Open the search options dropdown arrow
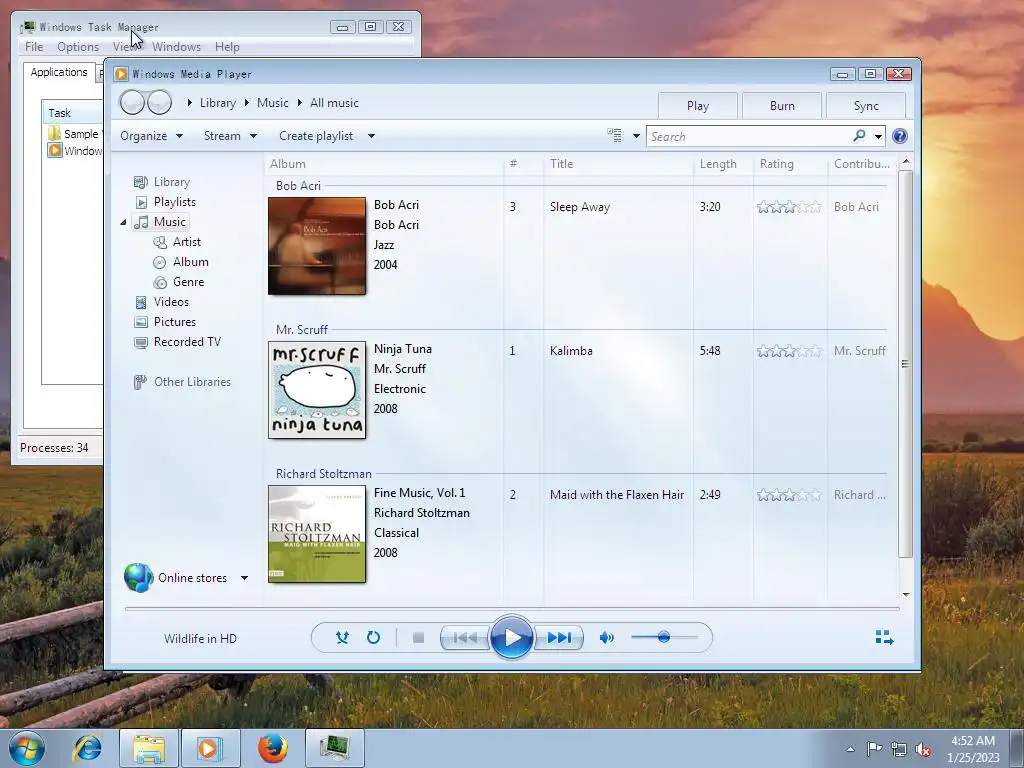 pyautogui.click(x=878, y=136)
